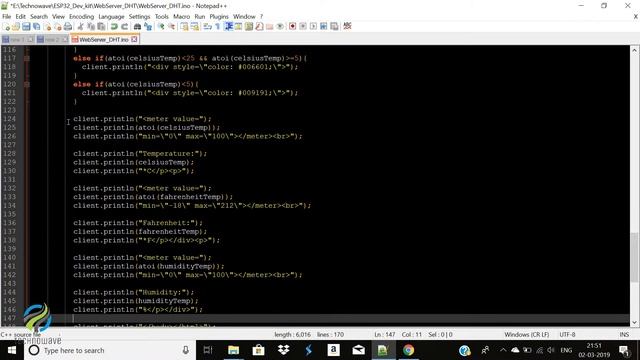Click the Stop Recording macro icon
640x360 pixels.
click(x=303, y=27)
